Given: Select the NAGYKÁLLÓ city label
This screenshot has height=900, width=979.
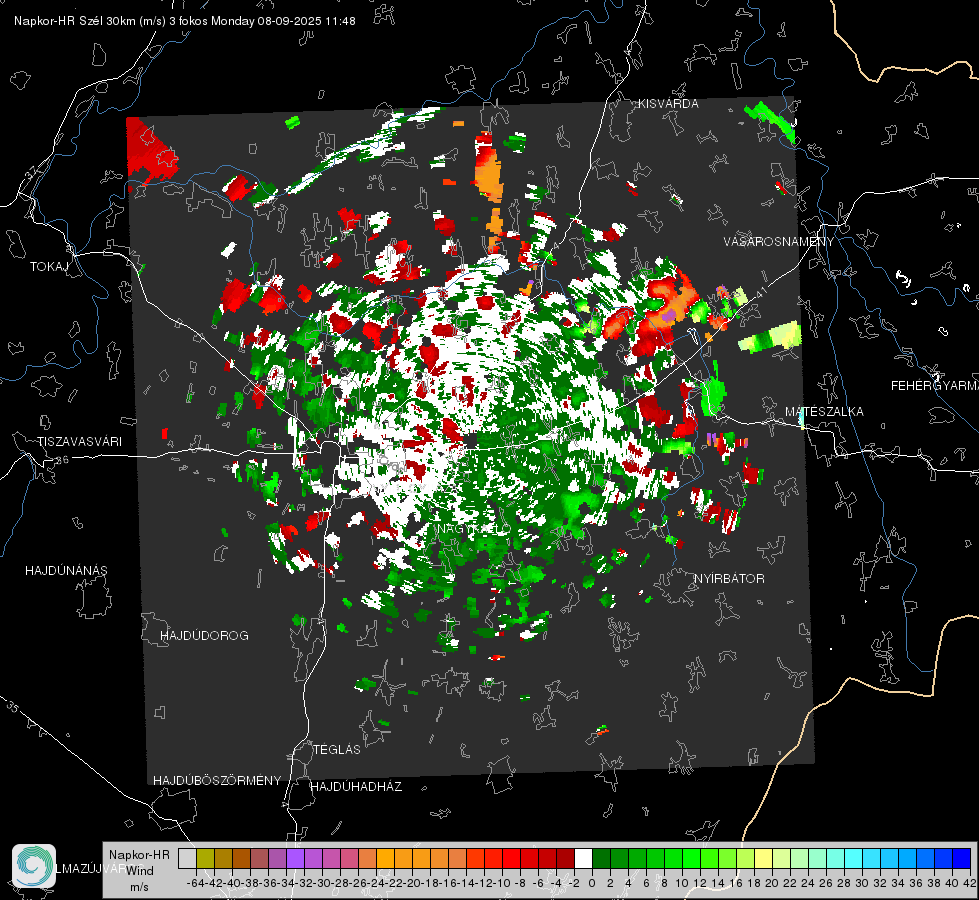Looking at the screenshot, I should click(473, 529).
